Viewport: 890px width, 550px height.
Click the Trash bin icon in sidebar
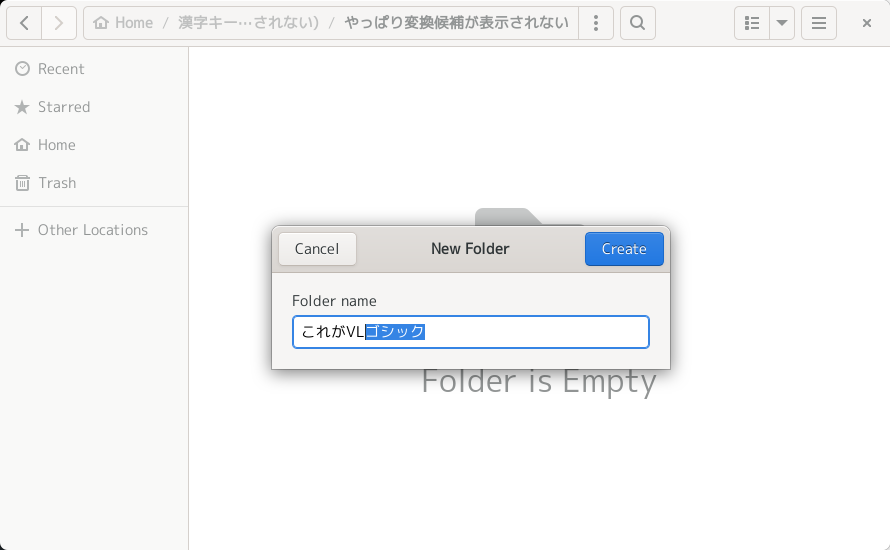22,183
